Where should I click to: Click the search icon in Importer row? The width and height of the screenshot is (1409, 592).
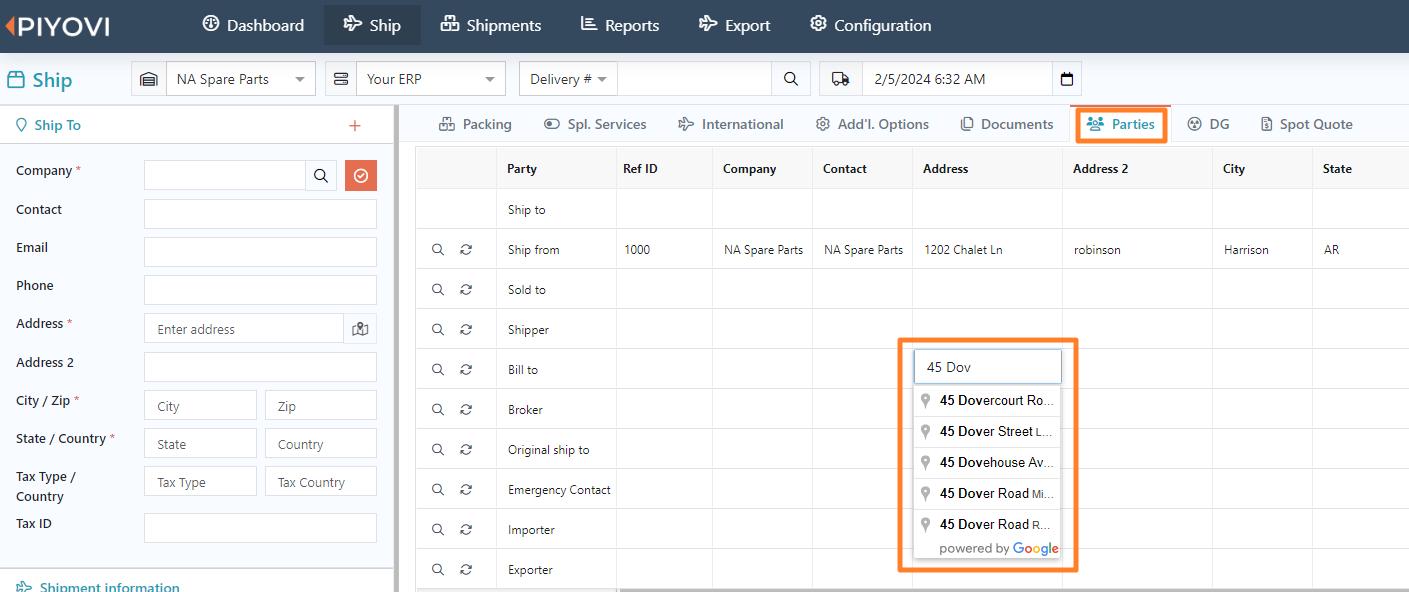click(x=438, y=529)
